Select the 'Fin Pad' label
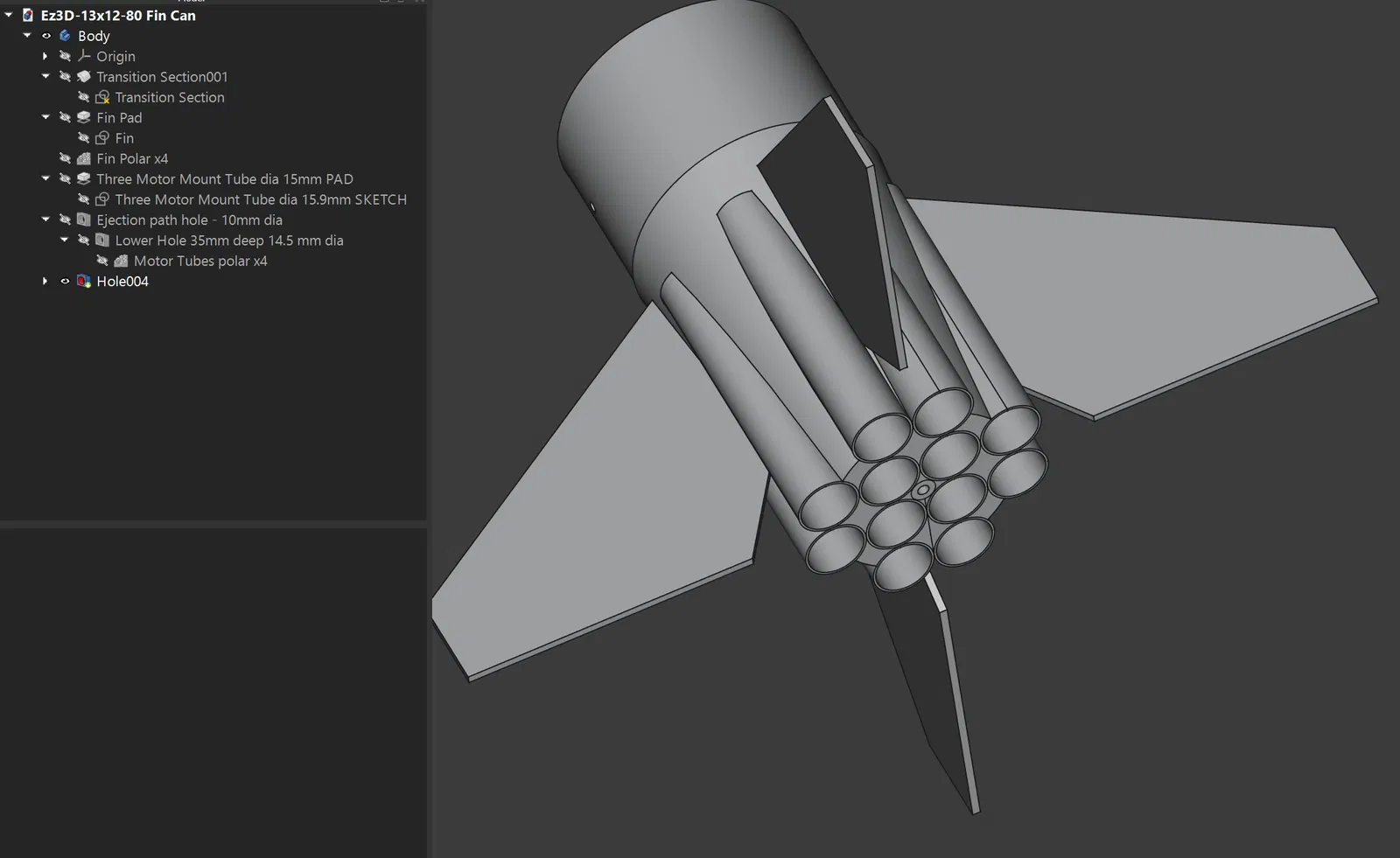 [119, 117]
